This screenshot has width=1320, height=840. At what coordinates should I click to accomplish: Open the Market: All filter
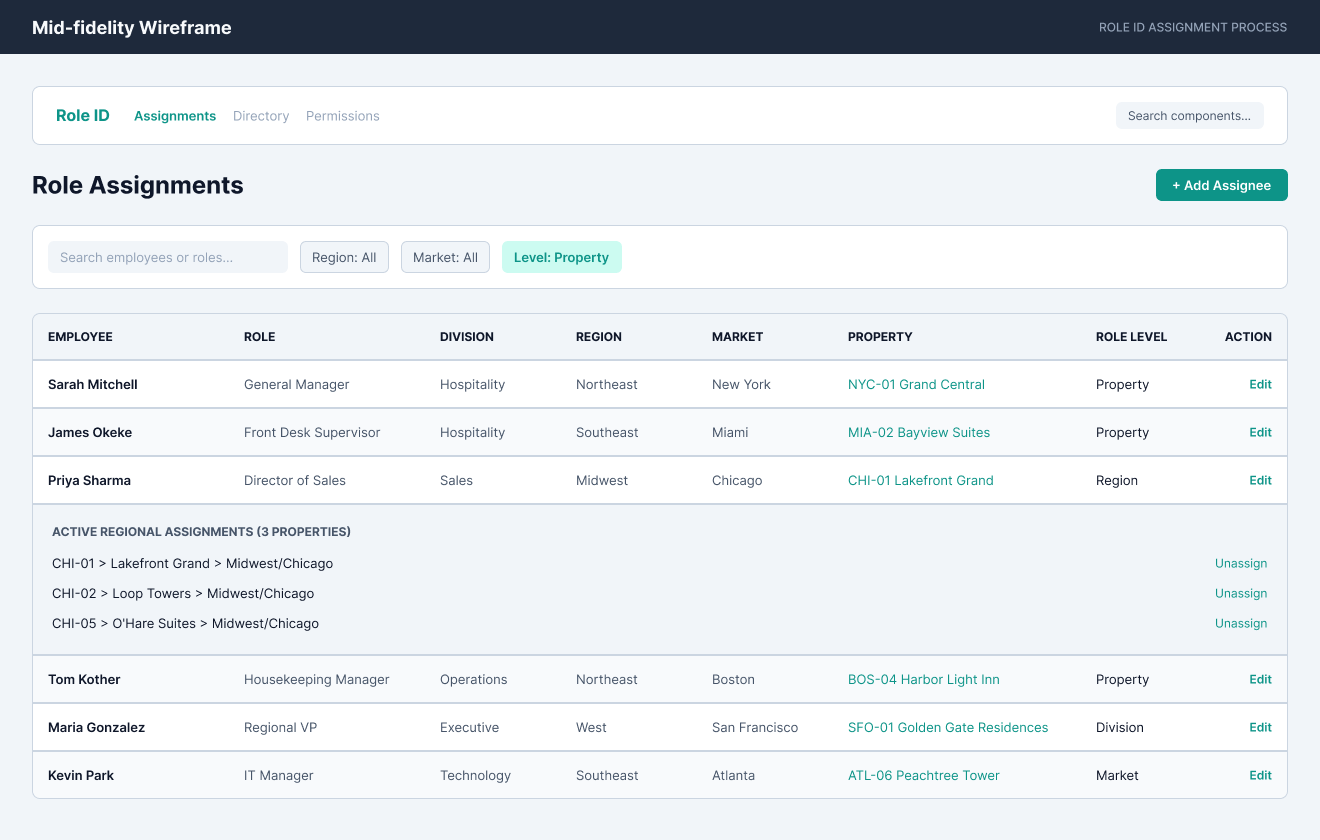(x=445, y=257)
